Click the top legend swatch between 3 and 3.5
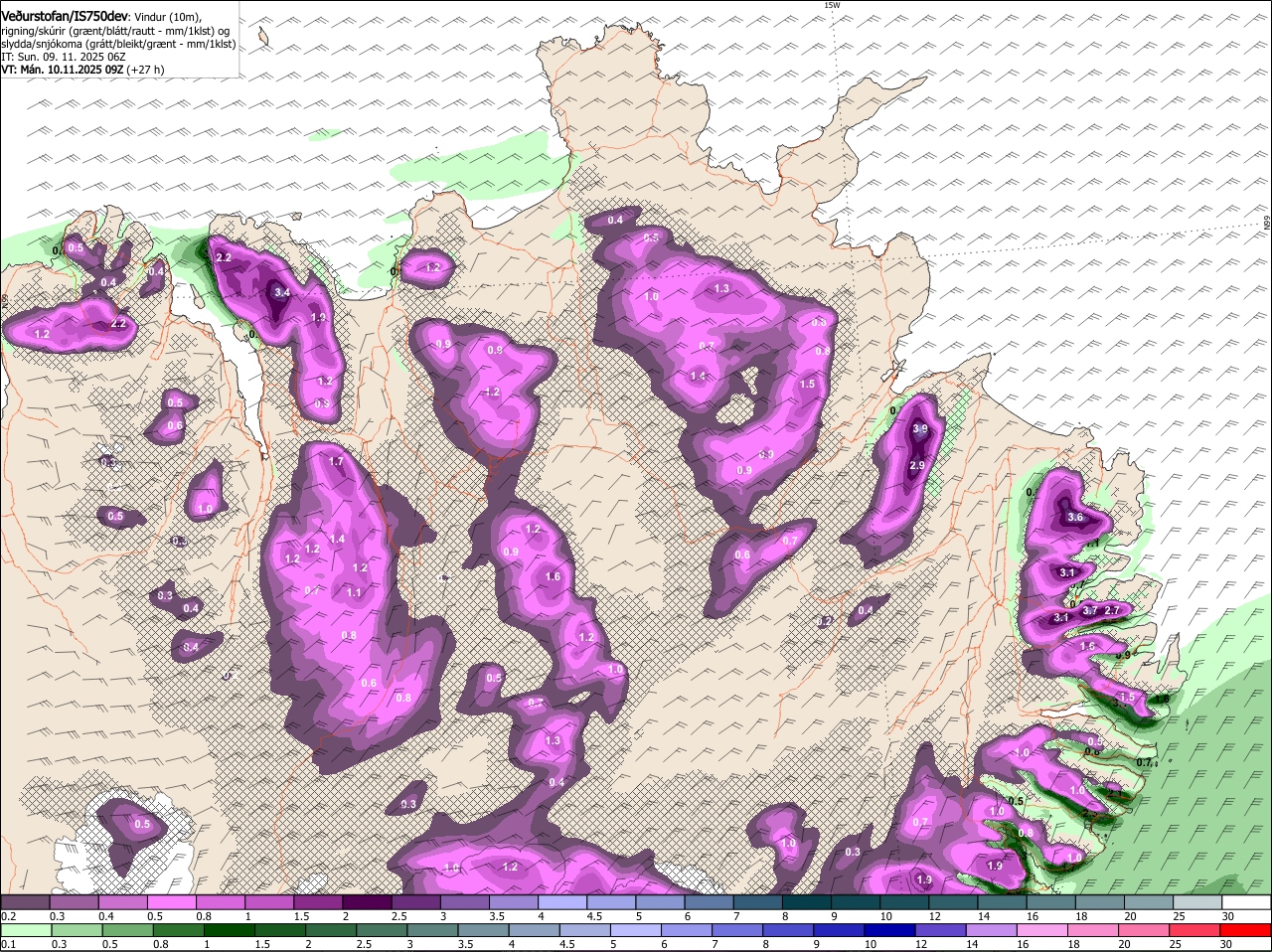 coord(464,901)
